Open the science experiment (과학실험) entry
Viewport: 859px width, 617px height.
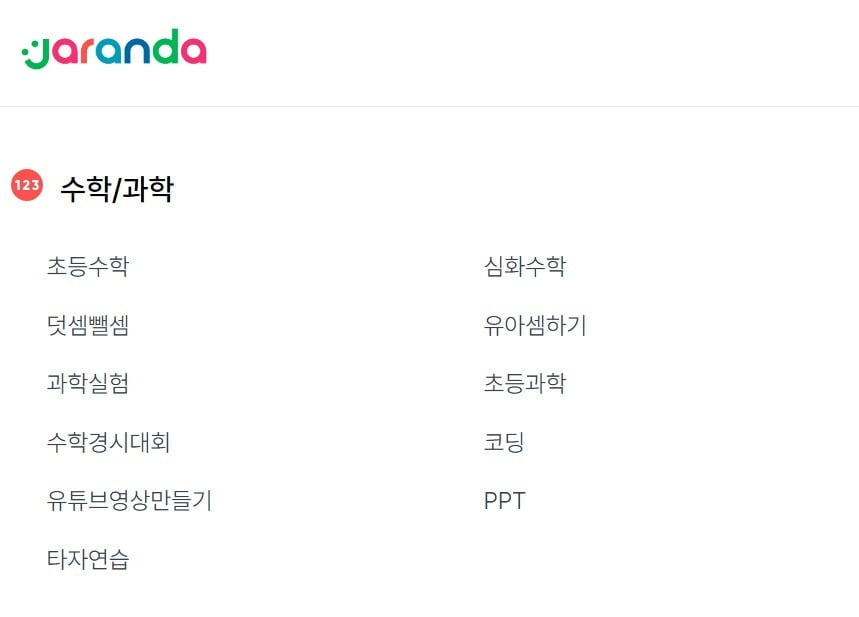[88, 383]
